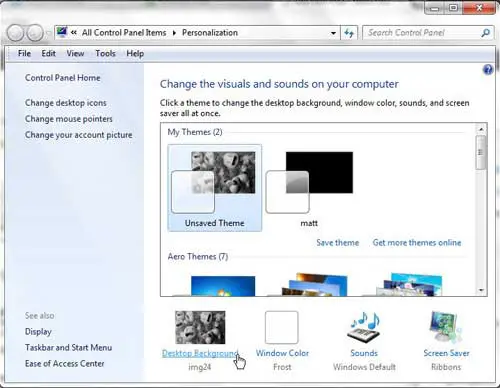Go to Control Panel Home
The height and width of the screenshot is (388, 500).
coord(63,78)
